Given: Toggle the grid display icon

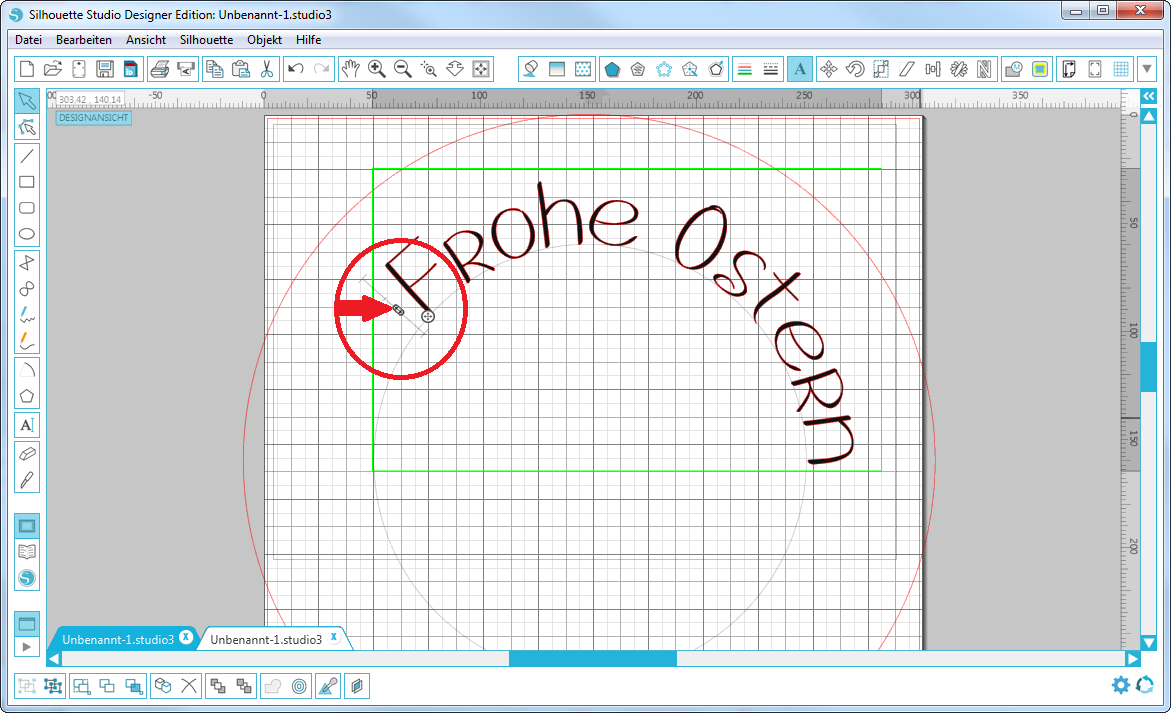Looking at the screenshot, I should (1121, 69).
